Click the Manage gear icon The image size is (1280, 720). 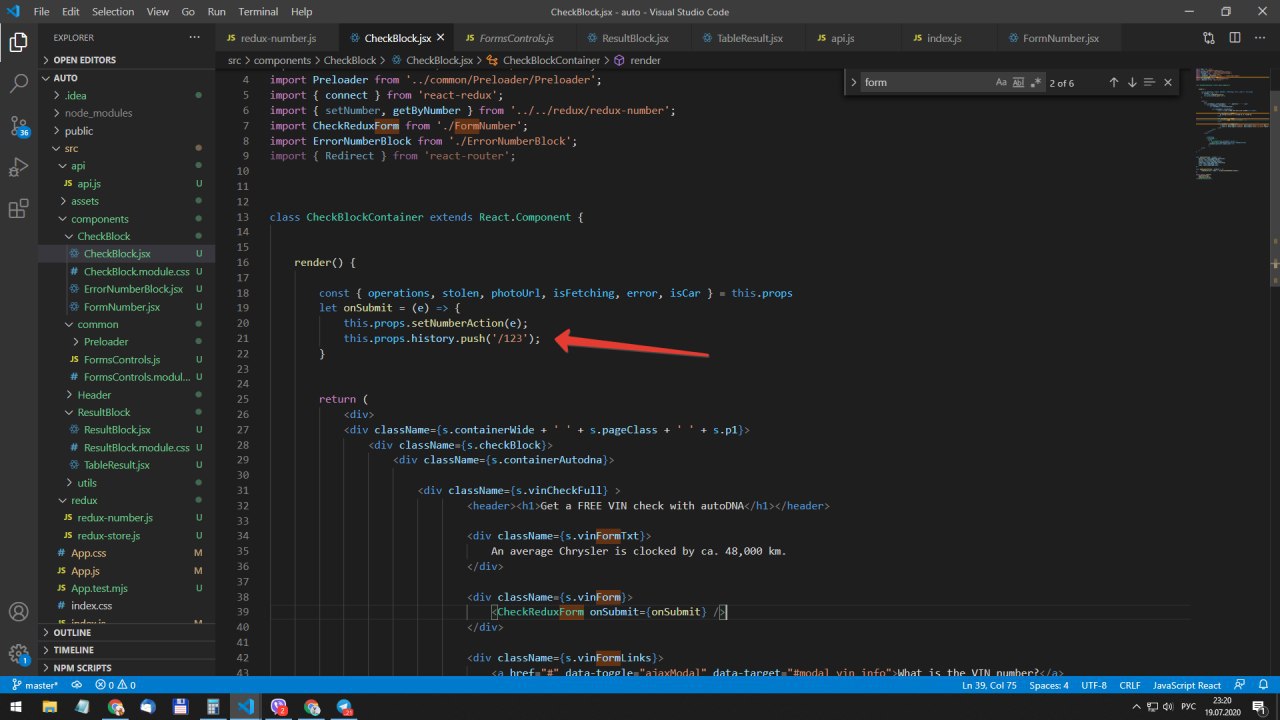pos(18,654)
